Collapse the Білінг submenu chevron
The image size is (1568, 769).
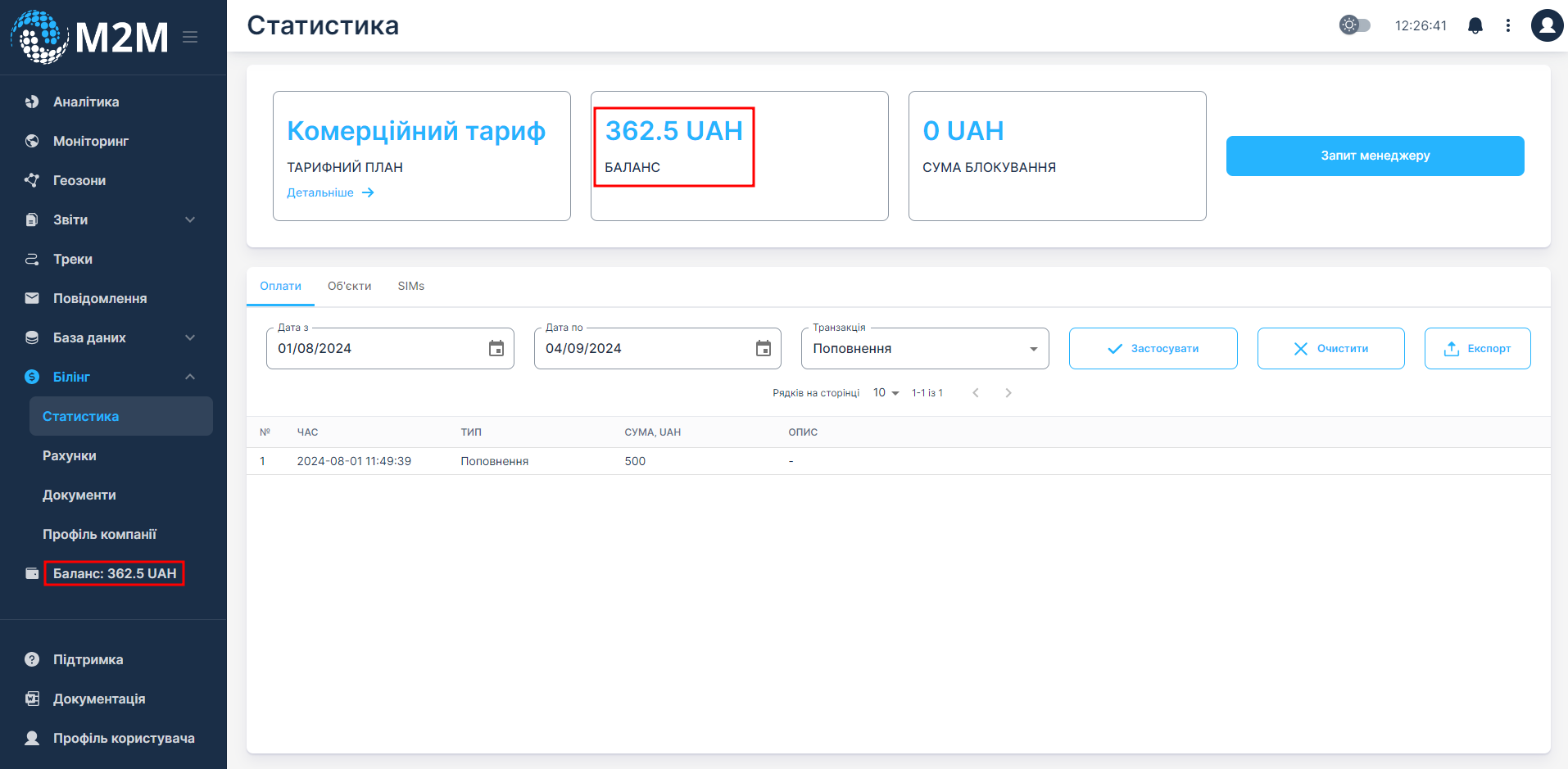pos(190,377)
